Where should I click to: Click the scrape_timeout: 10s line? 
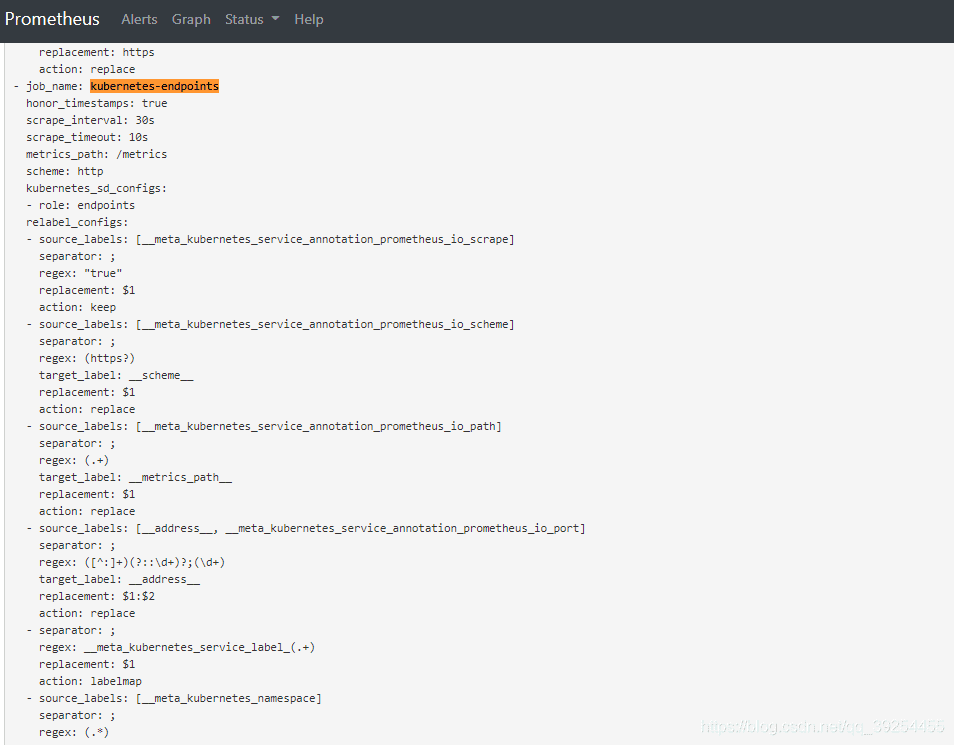pyautogui.click(x=87, y=137)
